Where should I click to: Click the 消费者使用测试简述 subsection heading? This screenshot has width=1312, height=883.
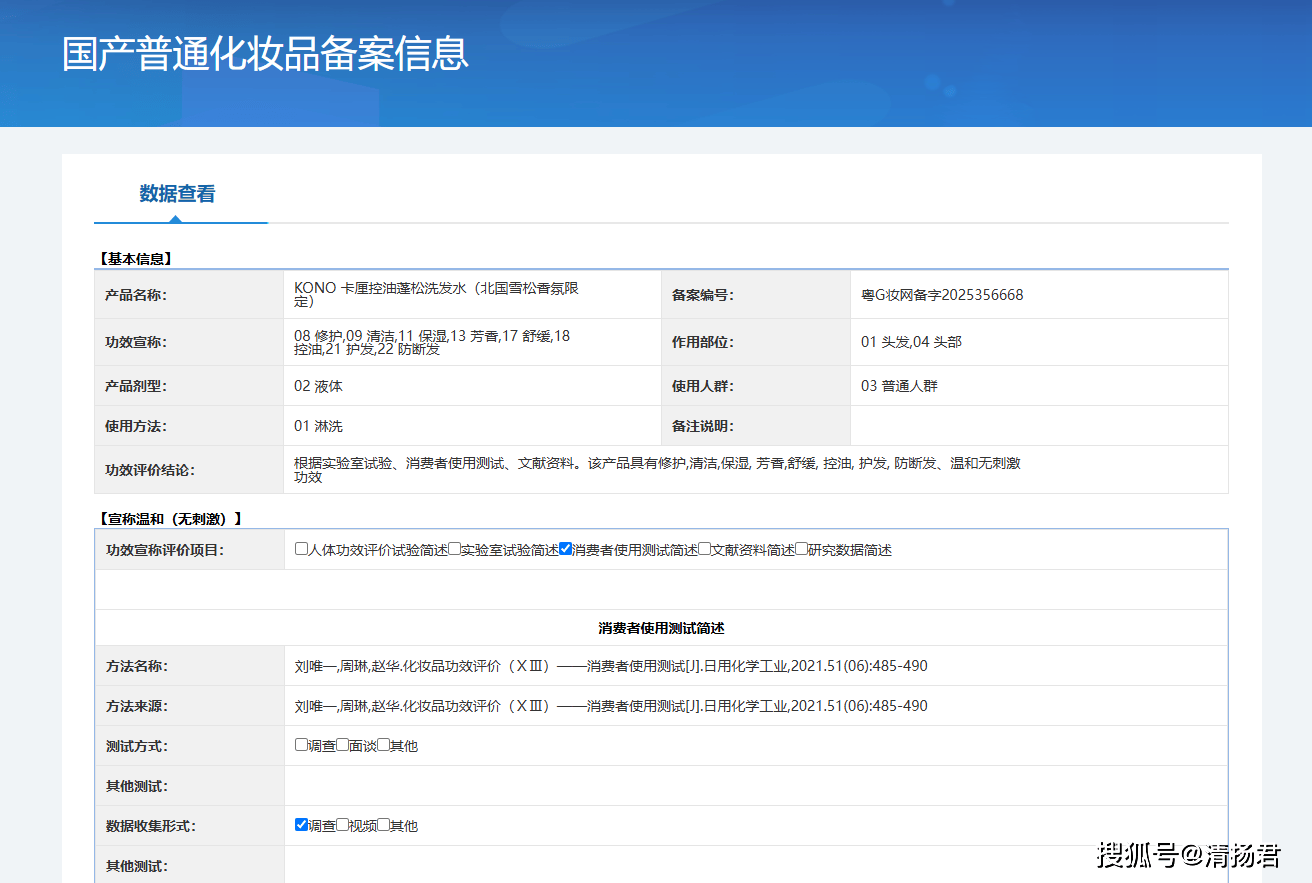pyautogui.click(x=661, y=628)
